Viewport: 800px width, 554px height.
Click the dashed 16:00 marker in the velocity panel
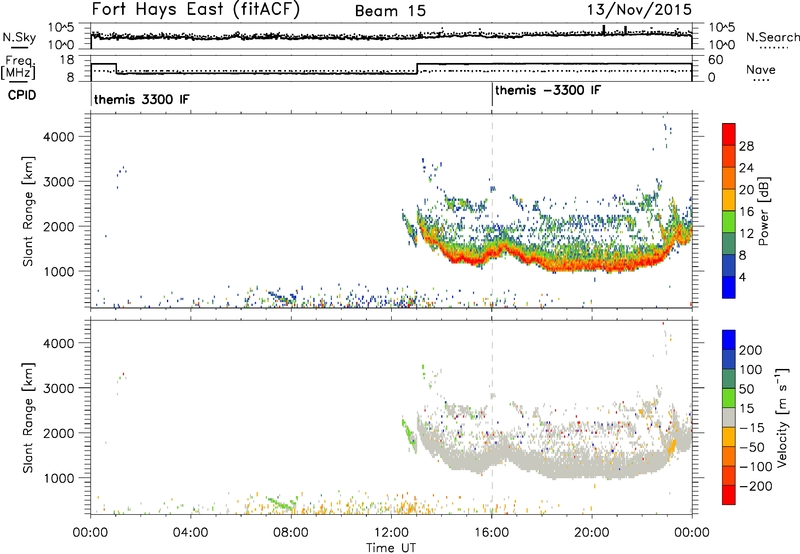pyautogui.click(x=492, y=417)
